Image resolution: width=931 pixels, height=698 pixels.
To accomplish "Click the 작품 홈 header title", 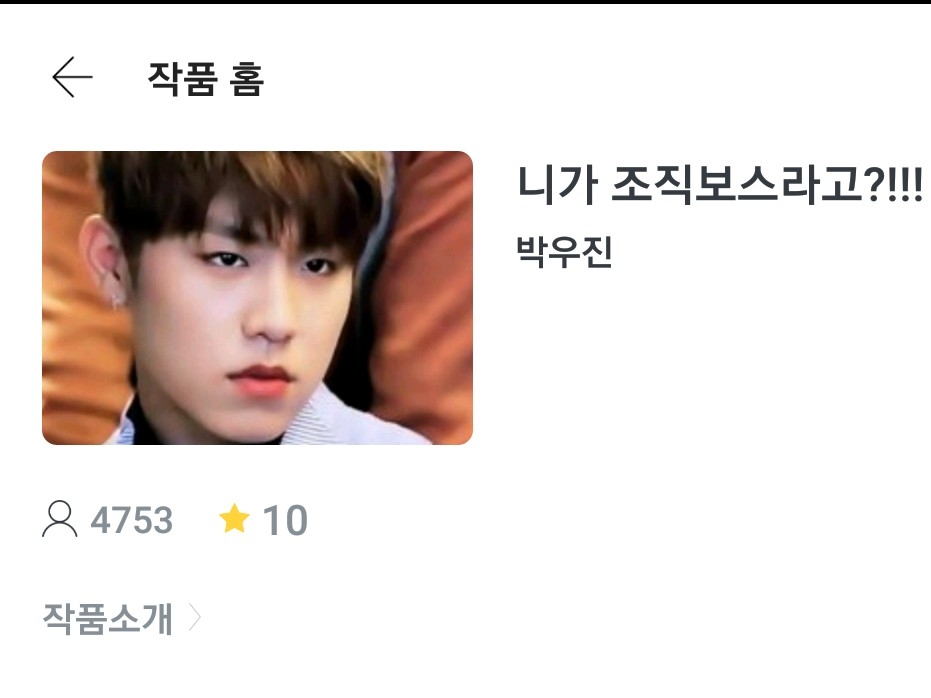I will (205, 78).
